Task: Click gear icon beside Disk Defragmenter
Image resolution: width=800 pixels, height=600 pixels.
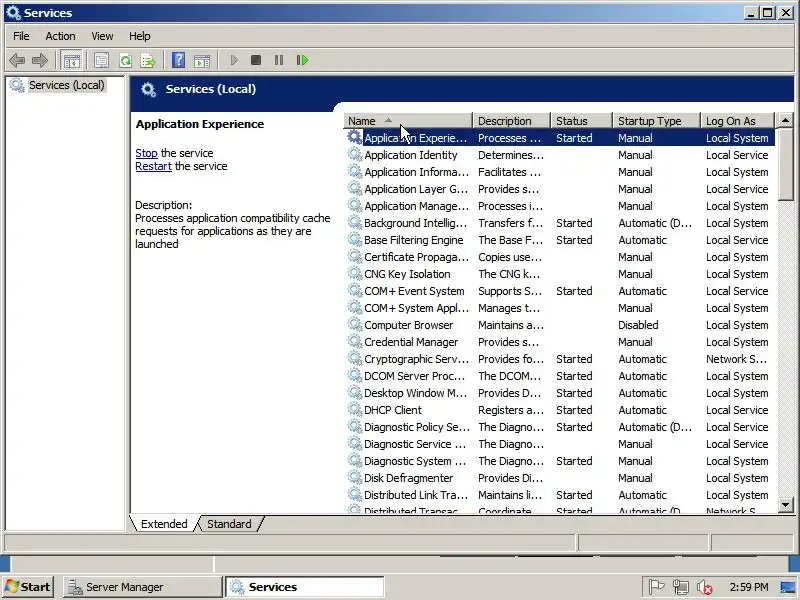Action: pyautogui.click(x=355, y=478)
